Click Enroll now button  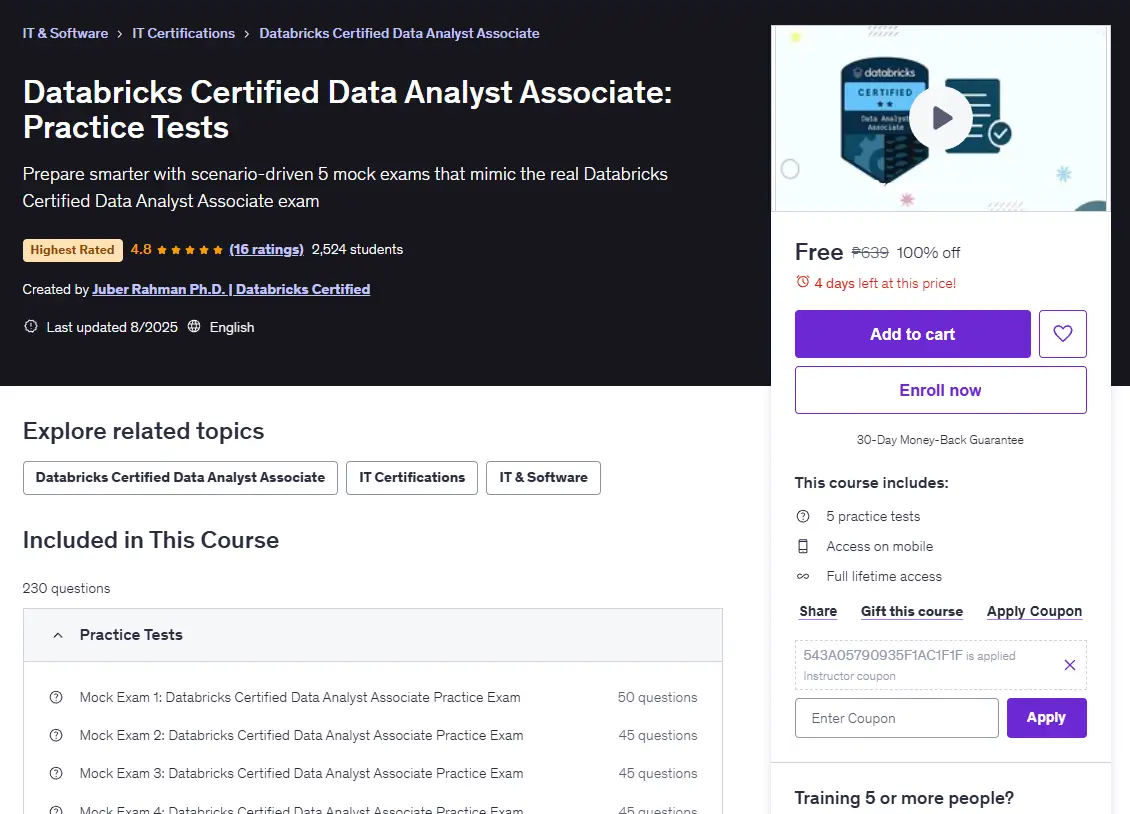(x=940, y=390)
